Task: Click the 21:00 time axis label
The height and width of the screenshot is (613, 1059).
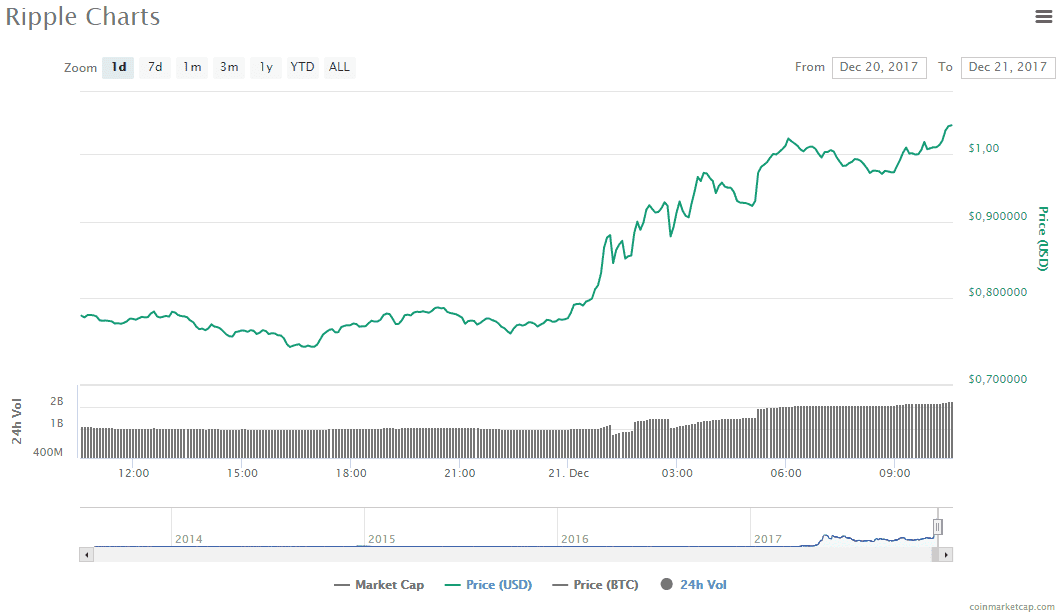Action: tap(460, 473)
